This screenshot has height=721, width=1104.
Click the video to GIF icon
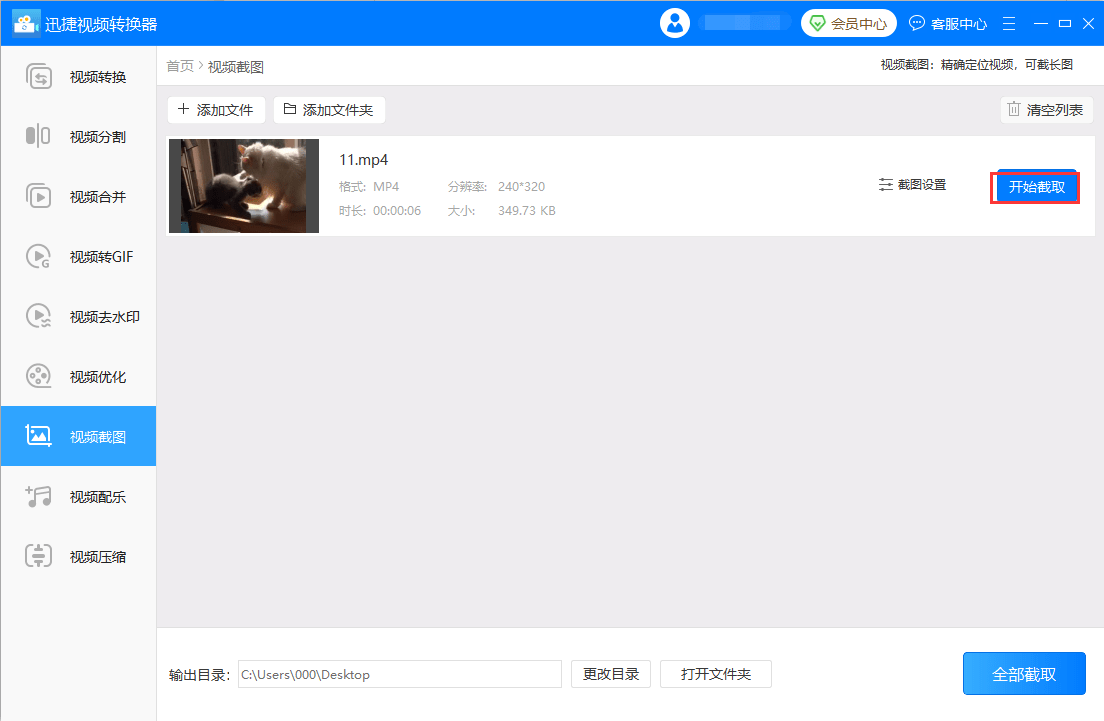(x=38, y=257)
